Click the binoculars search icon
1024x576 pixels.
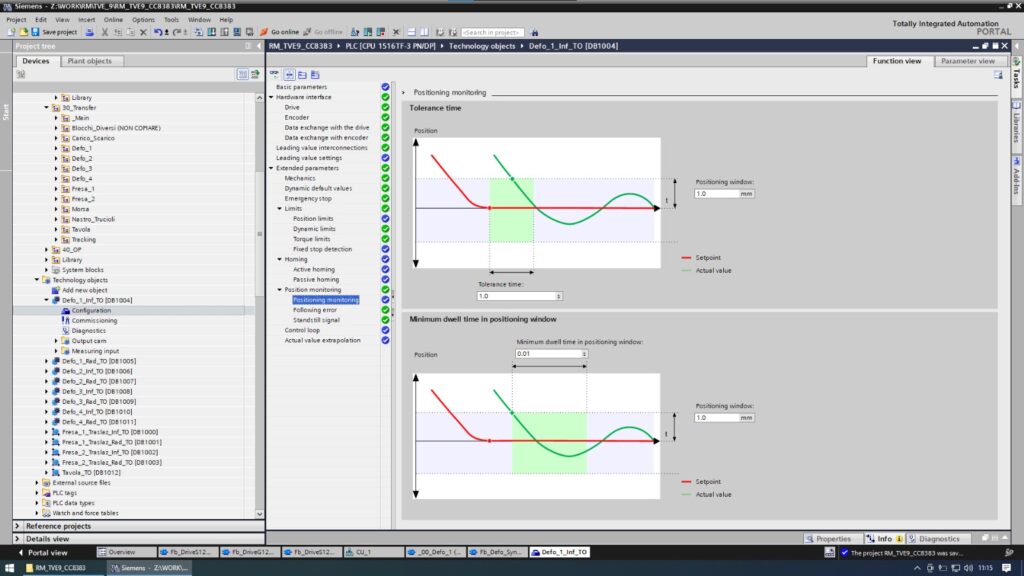pos(534,32)
